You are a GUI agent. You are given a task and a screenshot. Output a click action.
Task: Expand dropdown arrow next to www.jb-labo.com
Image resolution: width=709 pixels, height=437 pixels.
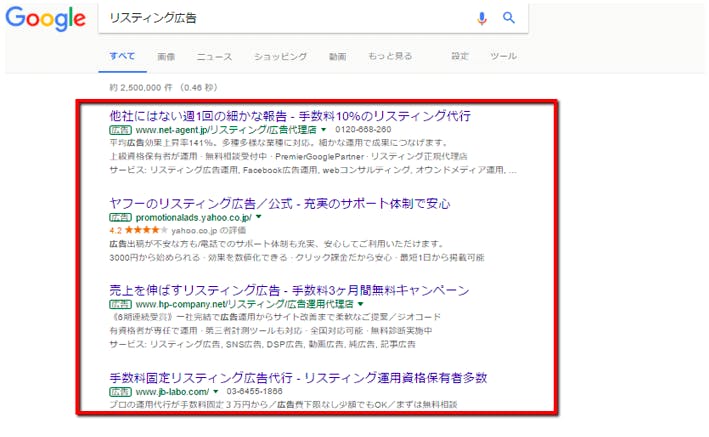tap(216, 391)
